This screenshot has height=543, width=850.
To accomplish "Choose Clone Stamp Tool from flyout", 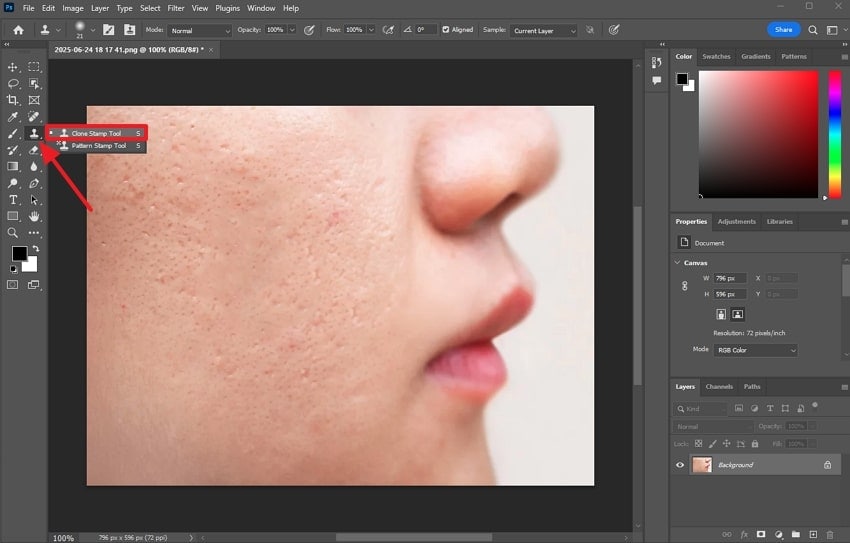I will 96,133.
